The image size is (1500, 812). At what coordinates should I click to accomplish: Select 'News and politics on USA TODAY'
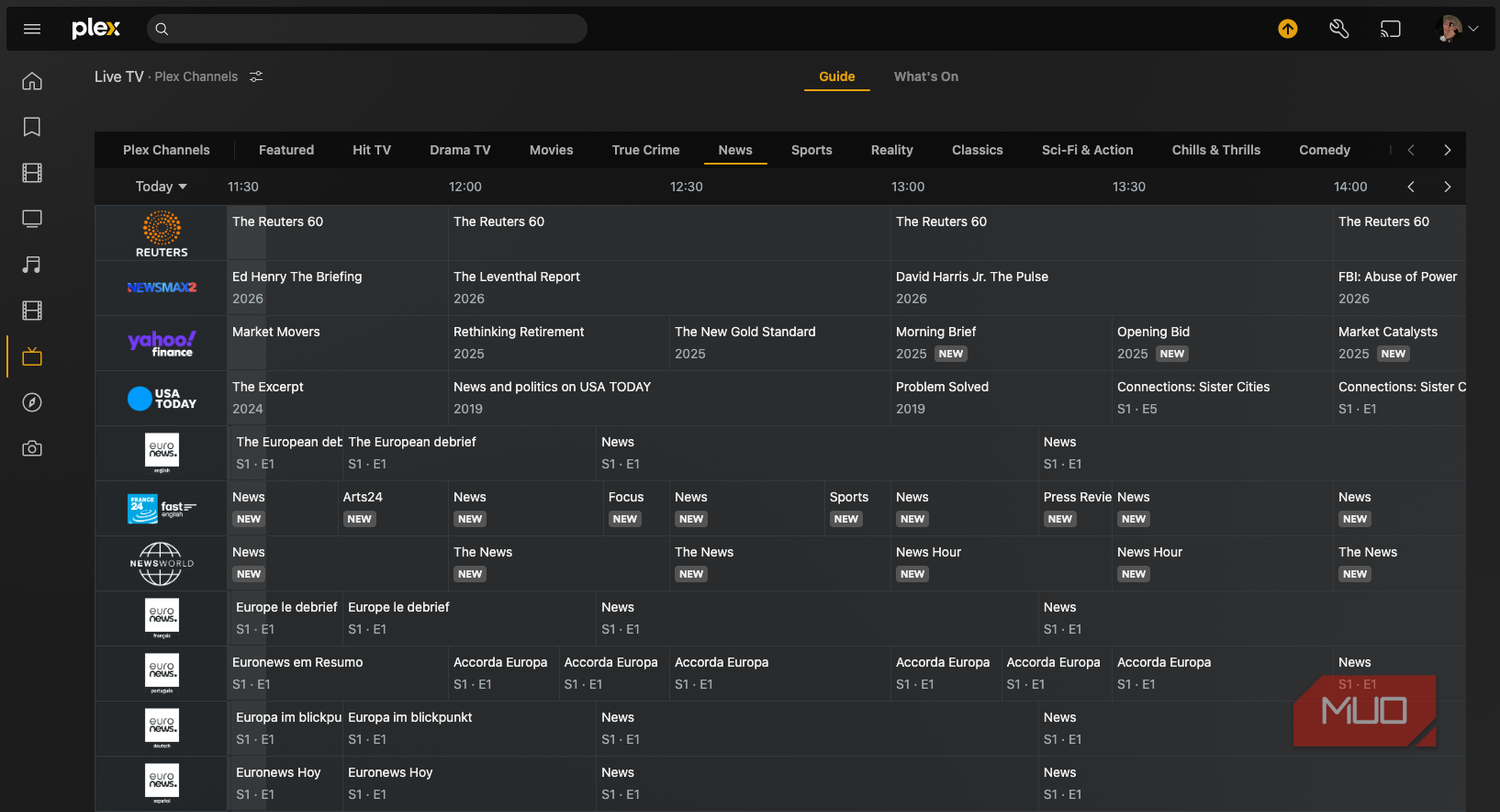[670, 398]
